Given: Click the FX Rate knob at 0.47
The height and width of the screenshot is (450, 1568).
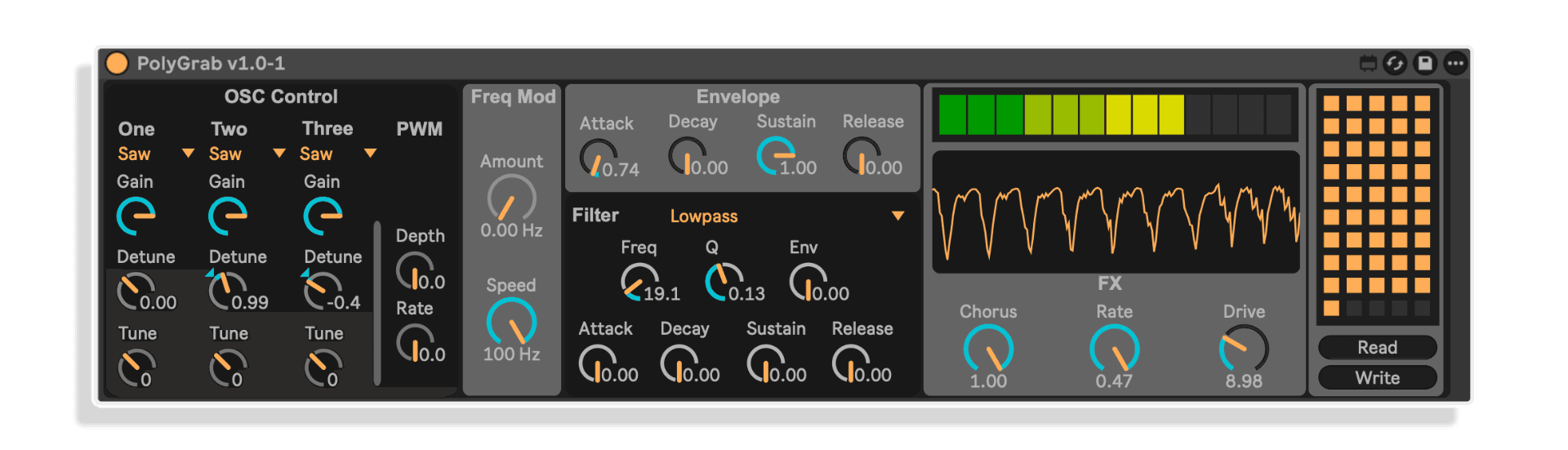Looking at the screenshot, I should tap(1114, 349).
